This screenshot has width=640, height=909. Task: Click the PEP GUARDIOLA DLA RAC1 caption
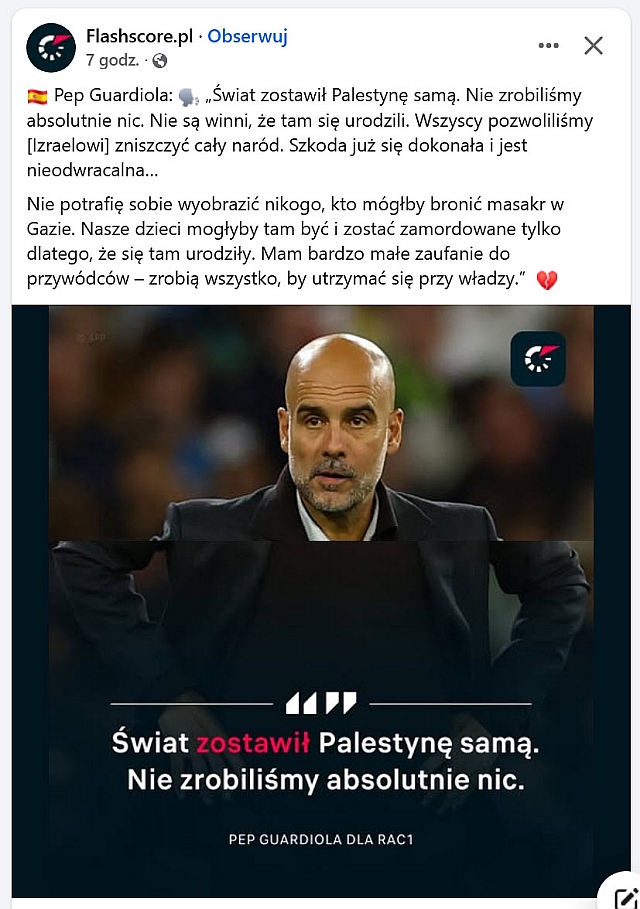(x=321, y=839)
